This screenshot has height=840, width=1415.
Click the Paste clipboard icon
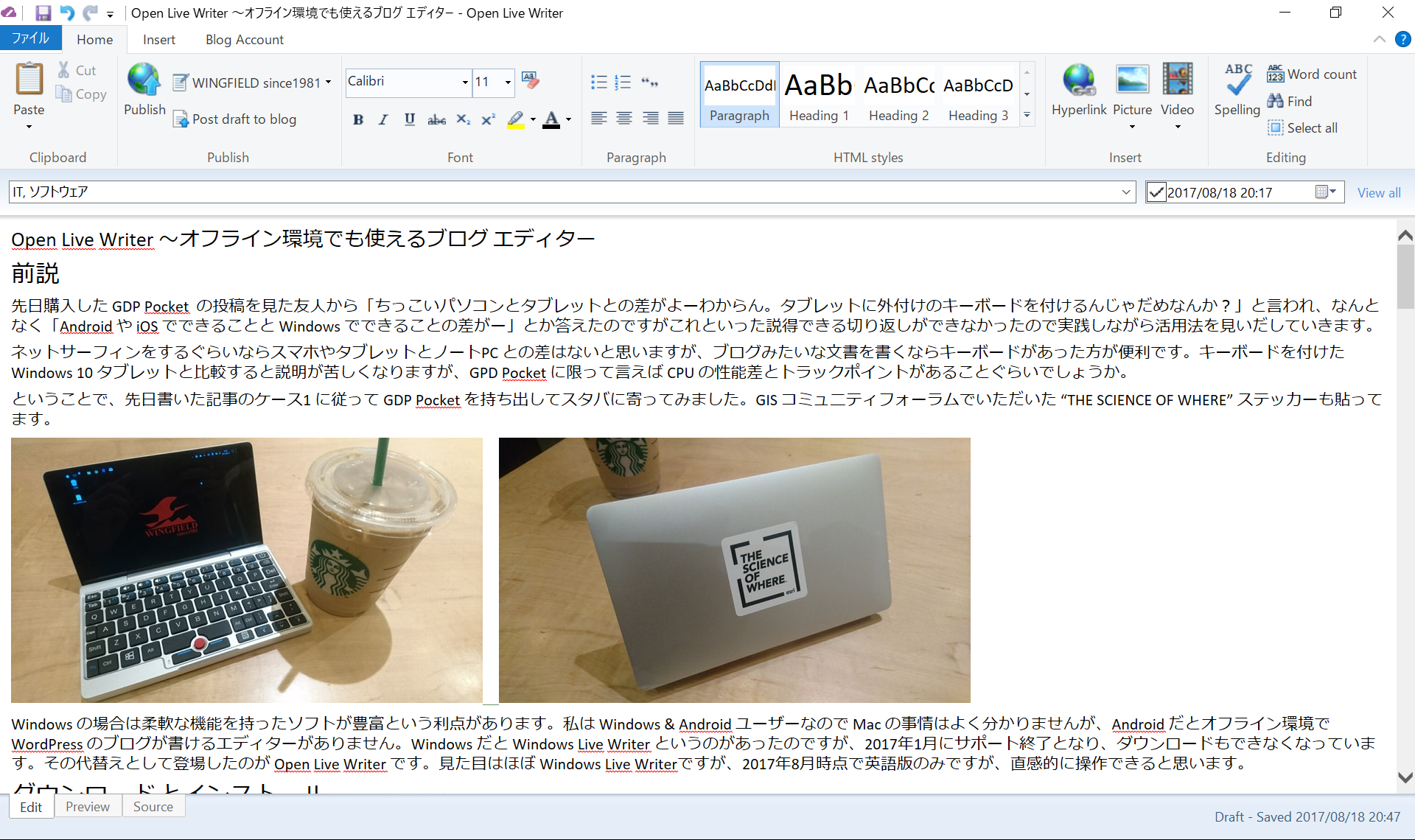(x=29, y=80)
